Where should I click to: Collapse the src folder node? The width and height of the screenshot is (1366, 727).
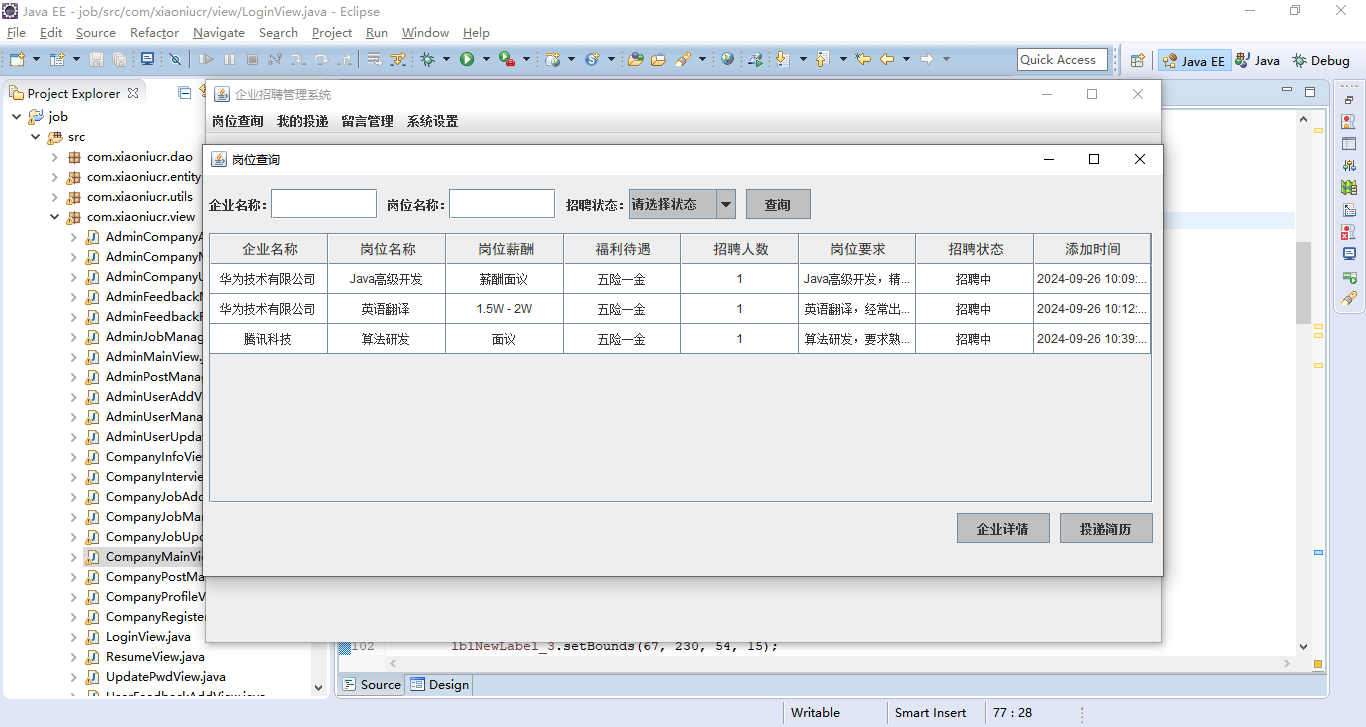click(x=36, y=136)
